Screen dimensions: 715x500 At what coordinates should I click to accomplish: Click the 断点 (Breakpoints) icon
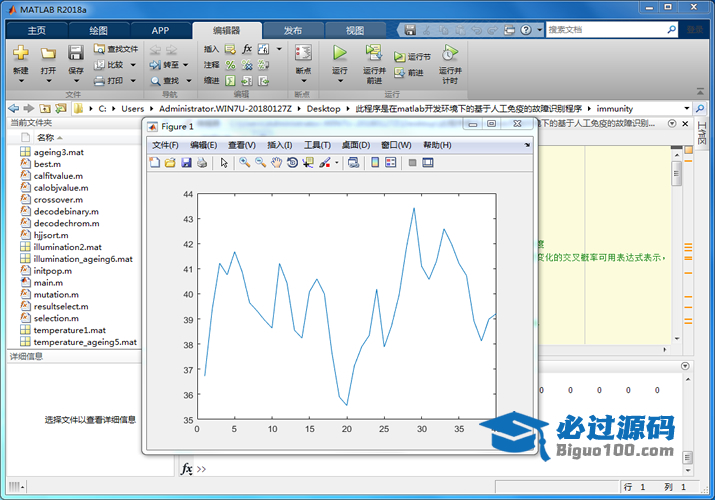pos(303,53)
